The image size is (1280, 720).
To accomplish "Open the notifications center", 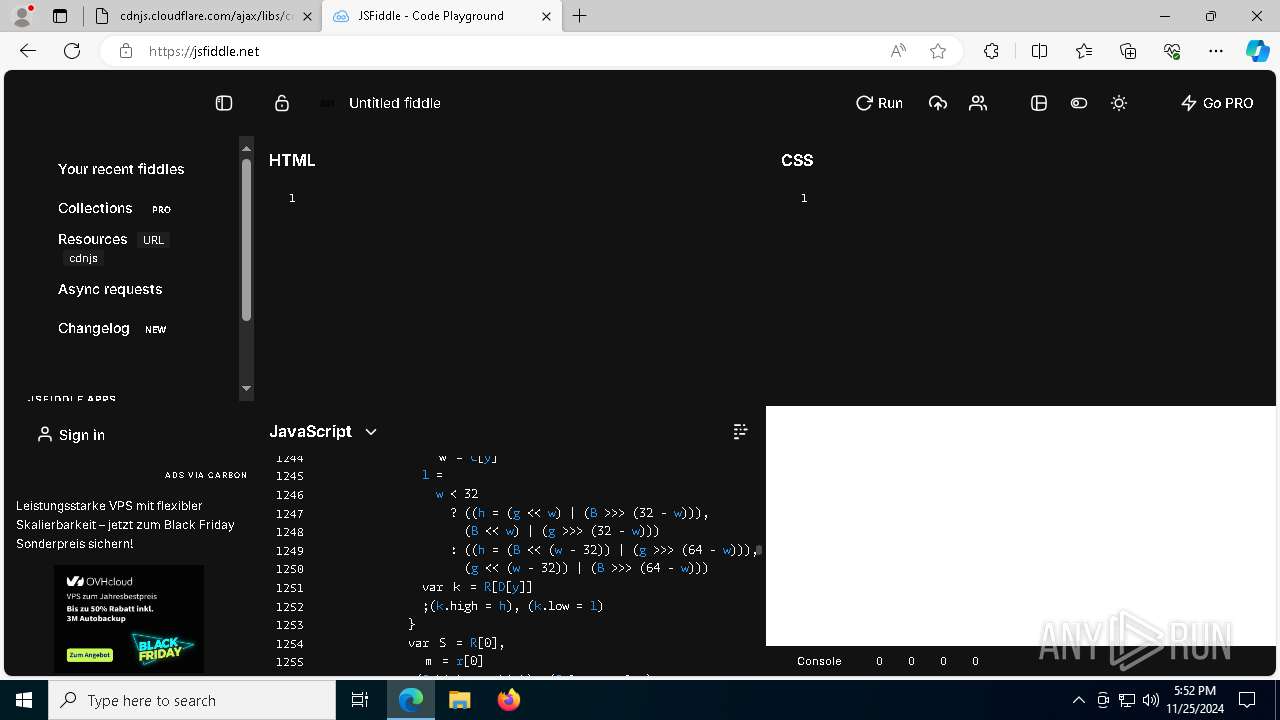I will pyautogui.click(x=1247, y=700).
